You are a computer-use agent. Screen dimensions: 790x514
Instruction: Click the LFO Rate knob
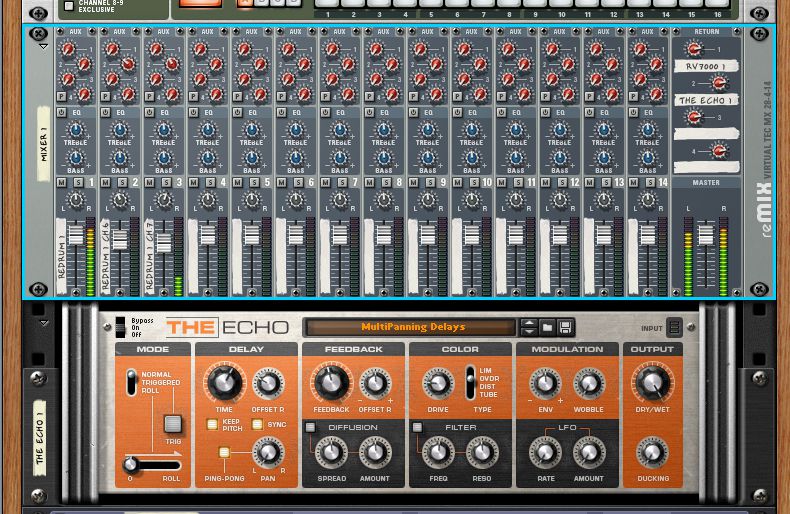click(545, 453)
